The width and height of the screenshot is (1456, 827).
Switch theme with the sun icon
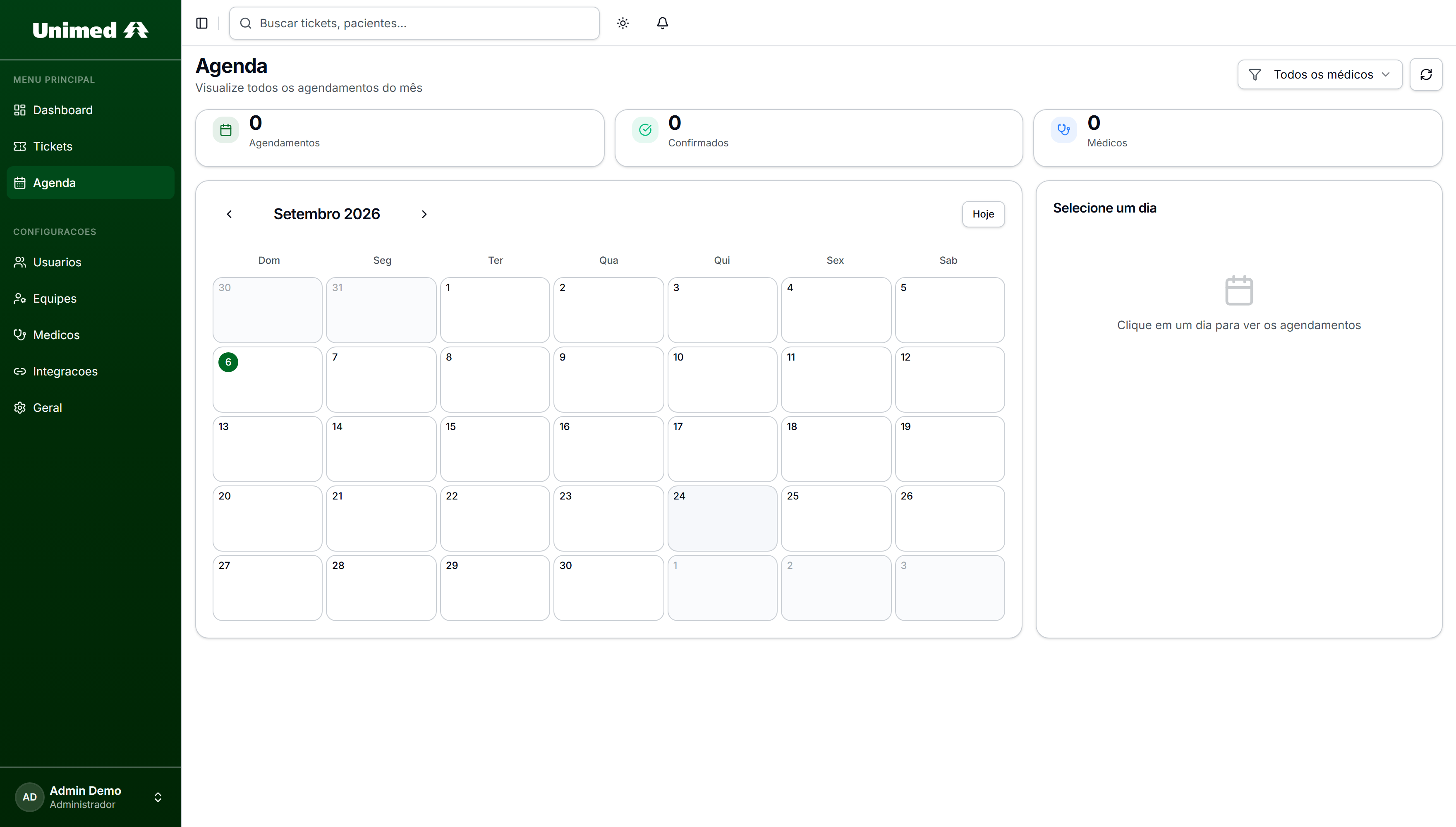tap(623, 23)
